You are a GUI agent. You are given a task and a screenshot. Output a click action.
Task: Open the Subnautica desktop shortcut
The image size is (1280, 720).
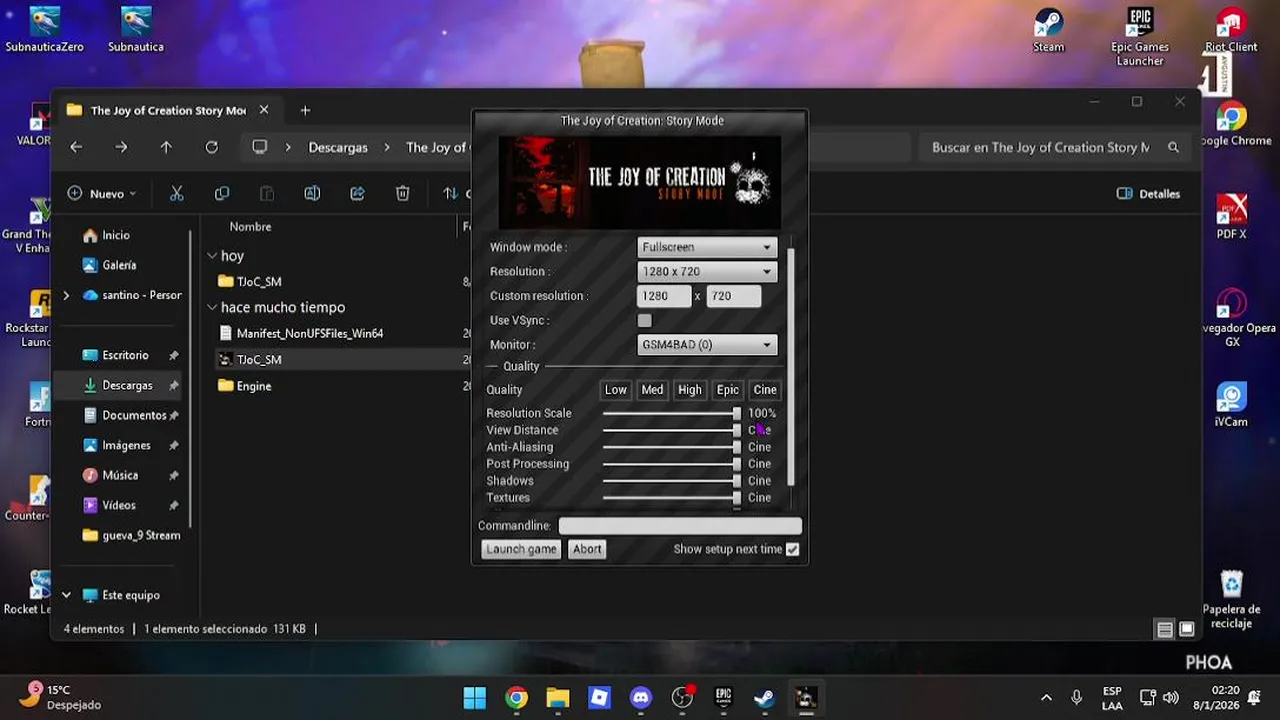[136, 29]
